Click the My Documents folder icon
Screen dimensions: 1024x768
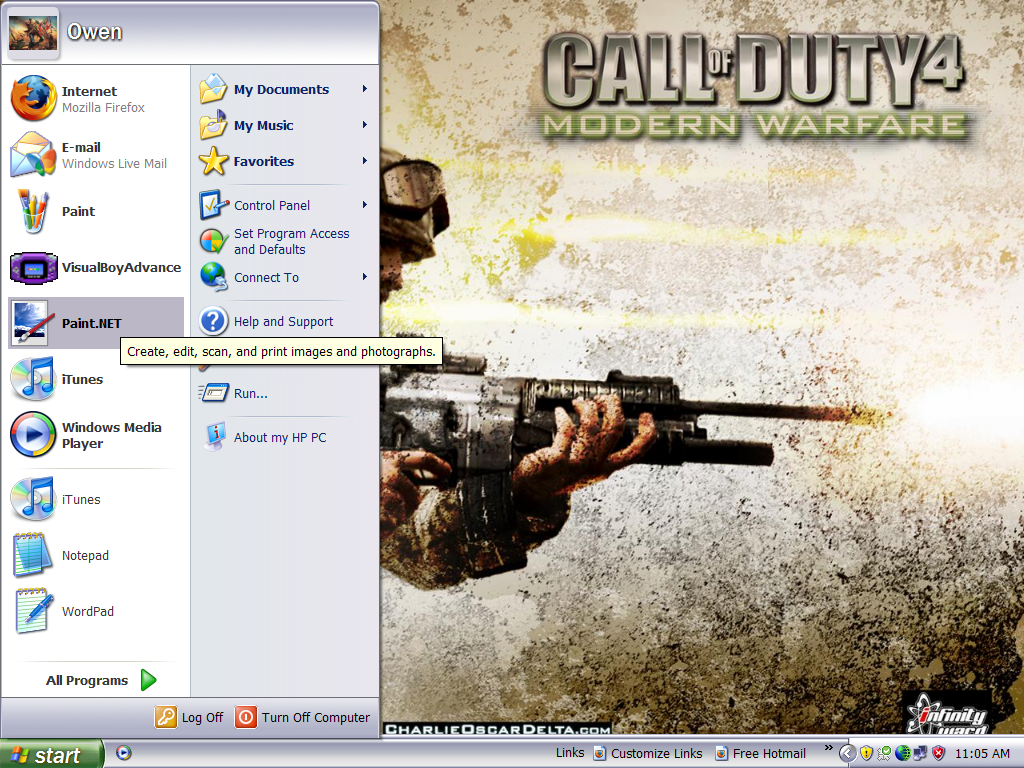pyautogui.click(x=213, y=89)
